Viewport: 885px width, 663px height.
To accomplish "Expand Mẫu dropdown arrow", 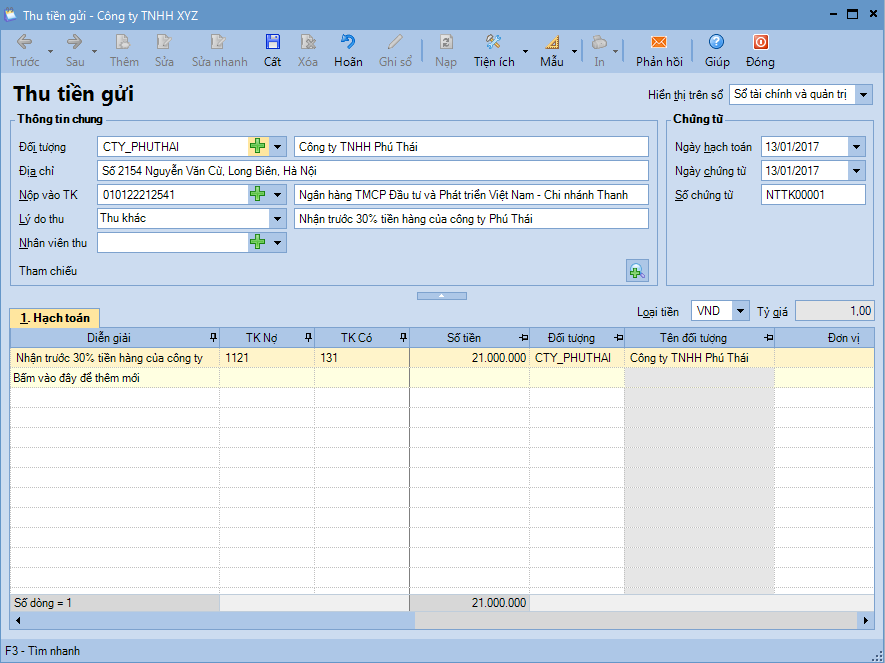I will (x=575, y=51).
